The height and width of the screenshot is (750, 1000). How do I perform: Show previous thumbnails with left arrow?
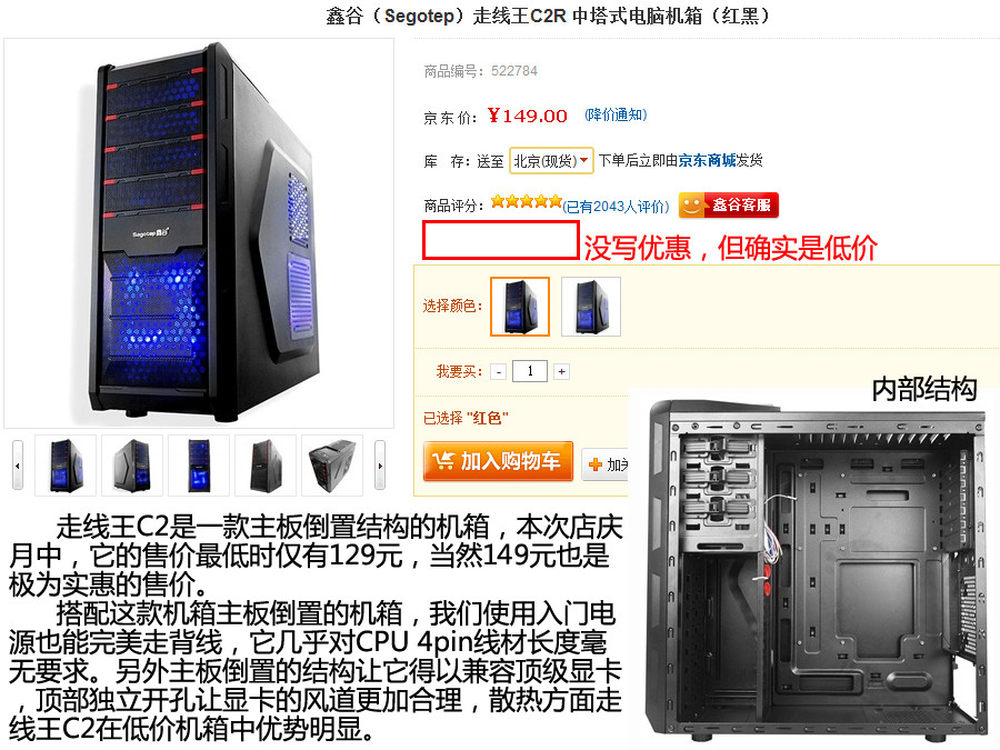point(17,465)
